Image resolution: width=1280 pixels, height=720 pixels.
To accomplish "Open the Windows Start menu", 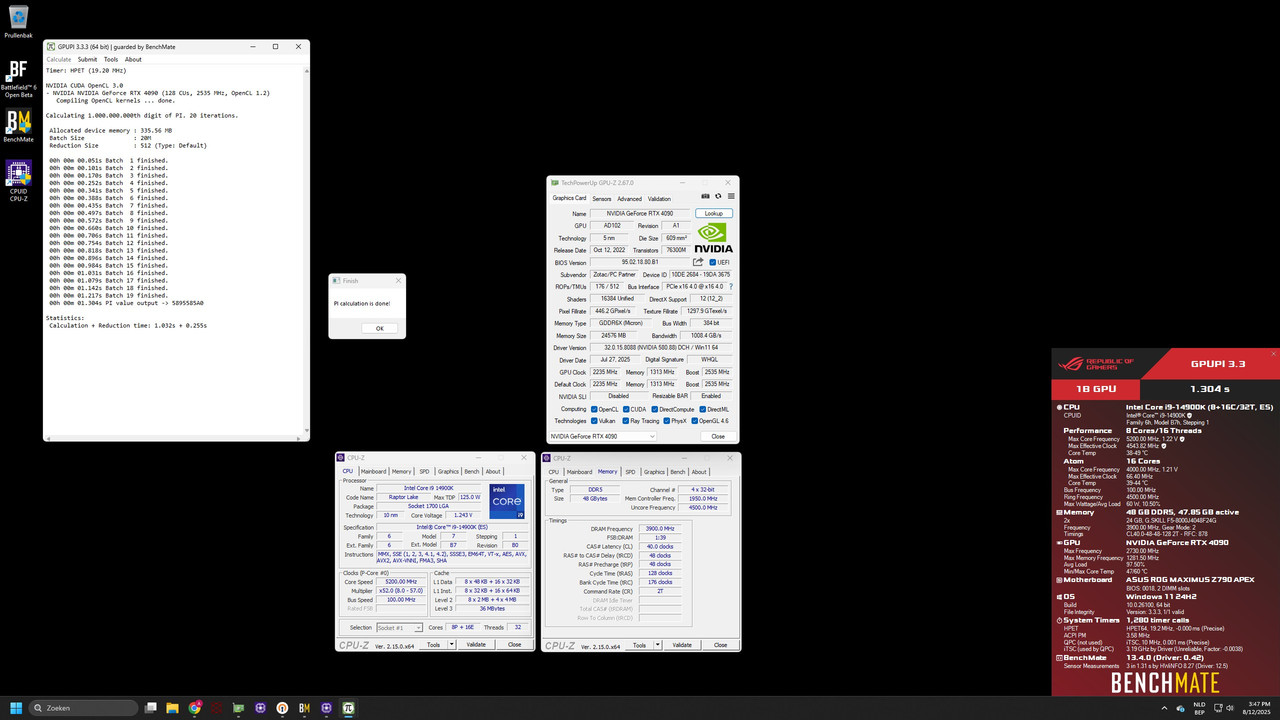I will (x=18, y=707).
